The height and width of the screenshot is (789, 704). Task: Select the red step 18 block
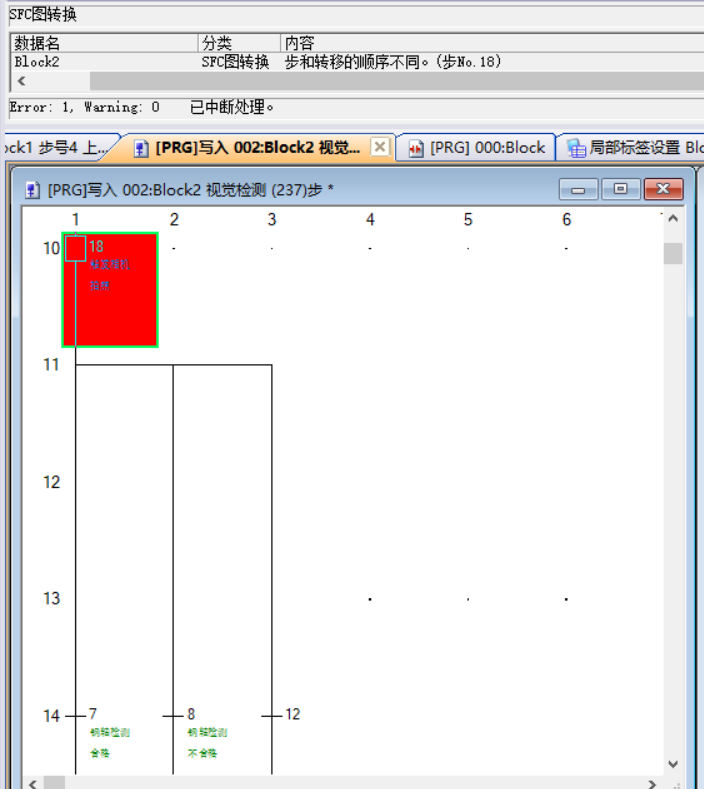(110, 290)
